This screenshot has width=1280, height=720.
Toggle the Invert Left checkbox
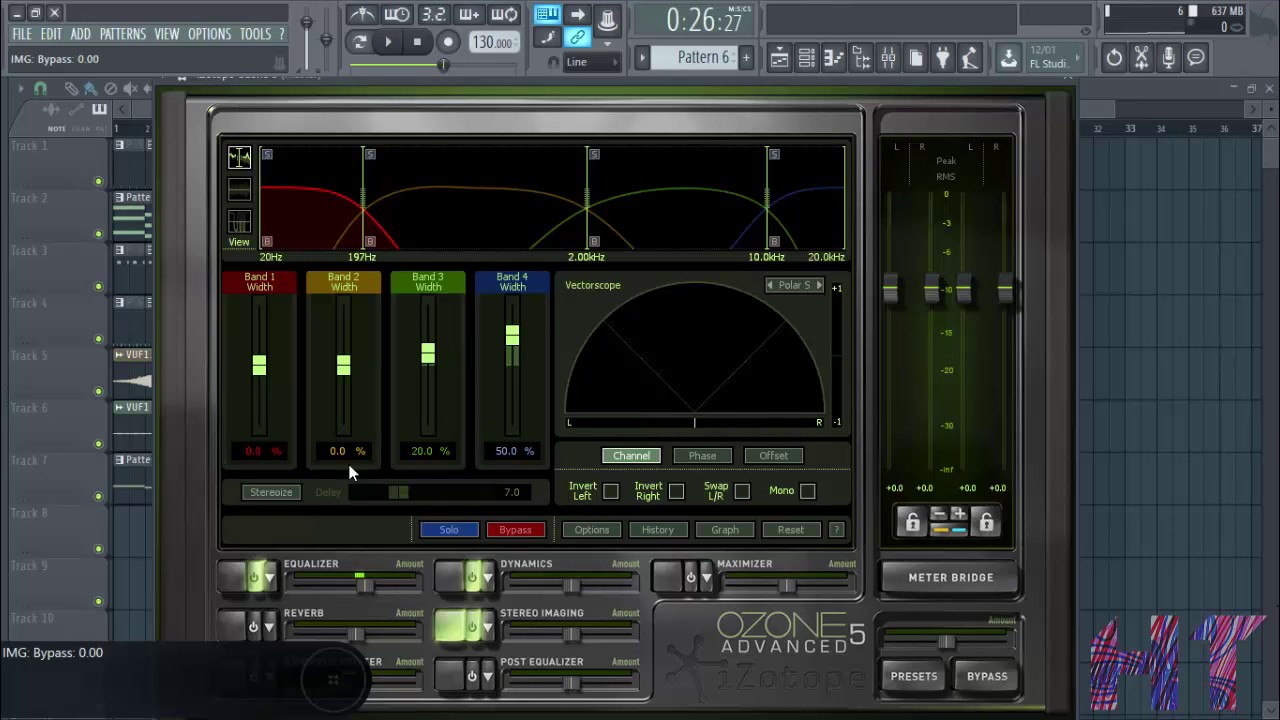click(611, 491)
